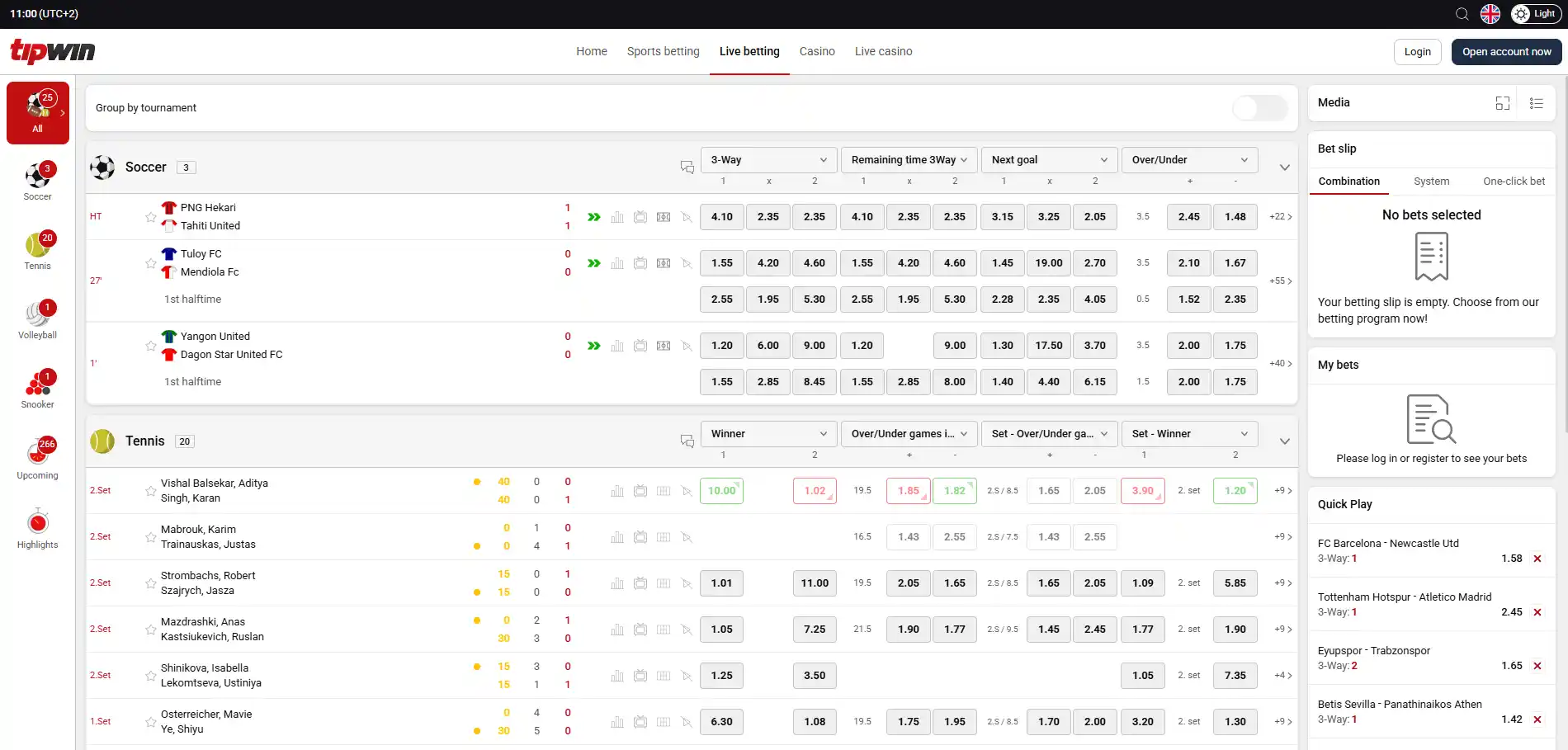Click the Login button

(1417, 52)
